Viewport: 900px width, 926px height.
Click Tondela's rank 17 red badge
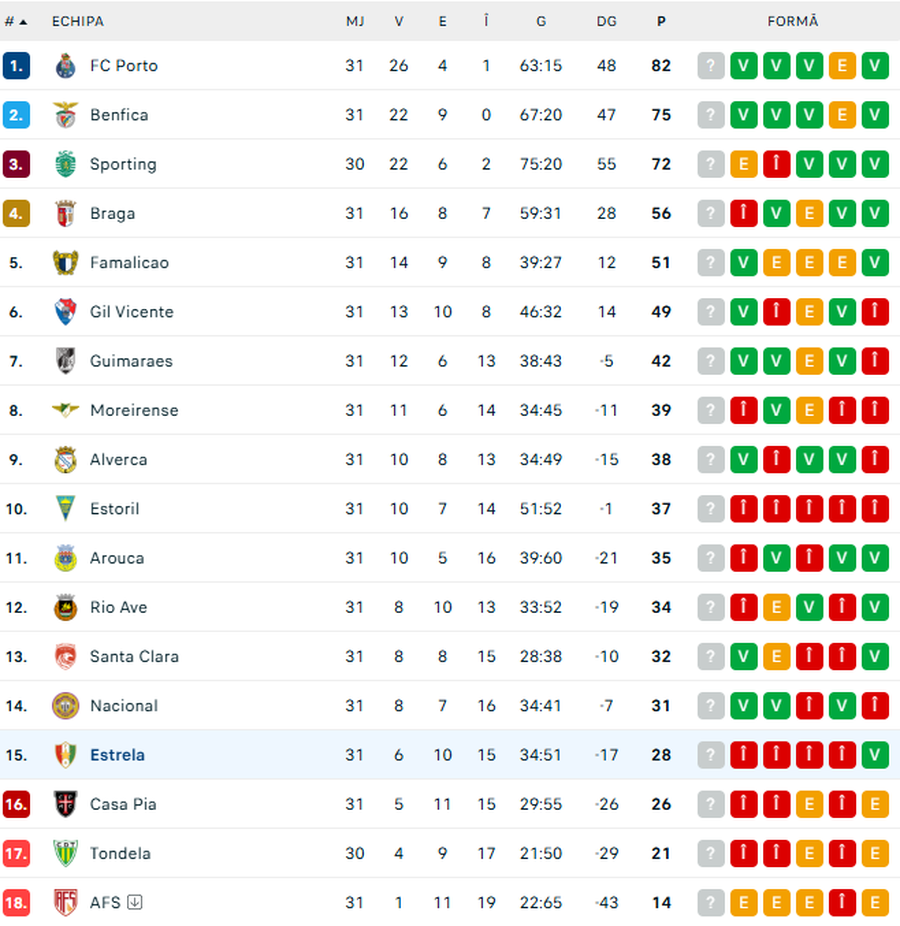(x=16, y=853)
